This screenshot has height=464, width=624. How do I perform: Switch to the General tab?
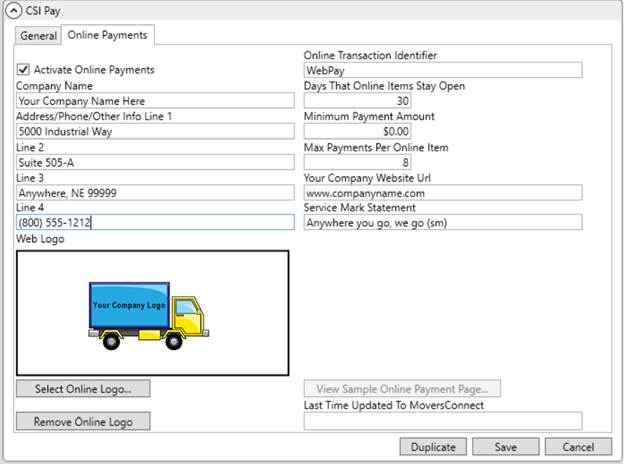[x=39, y=36]
